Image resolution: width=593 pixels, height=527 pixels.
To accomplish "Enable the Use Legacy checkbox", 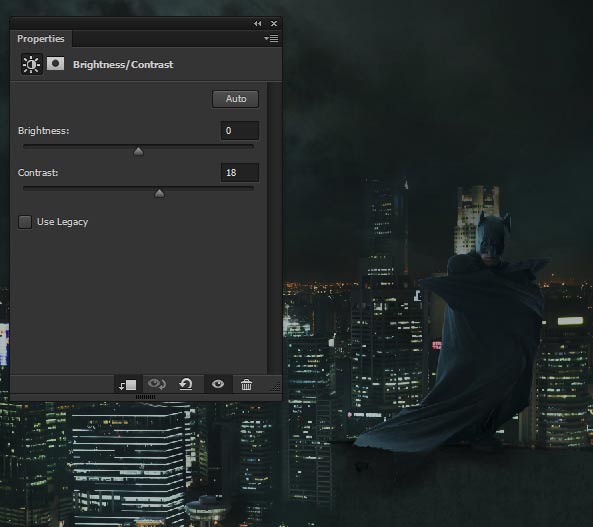I will click(25, 222).
